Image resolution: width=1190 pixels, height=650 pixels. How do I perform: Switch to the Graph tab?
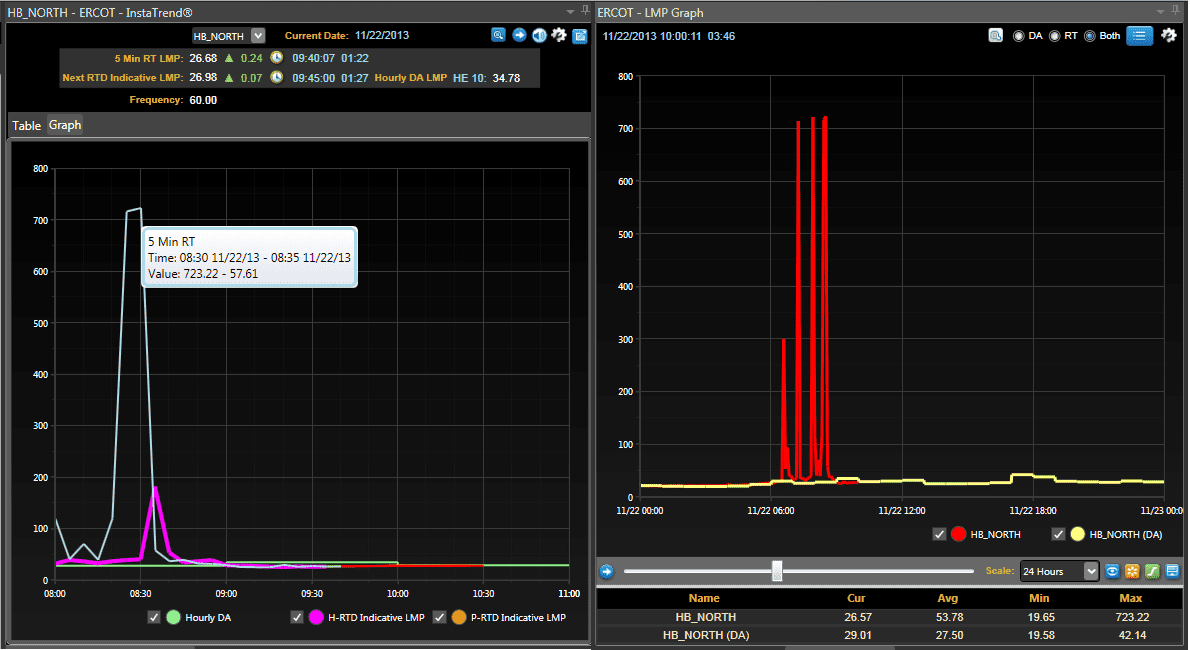pyautogui.click(x=65, y=125)
